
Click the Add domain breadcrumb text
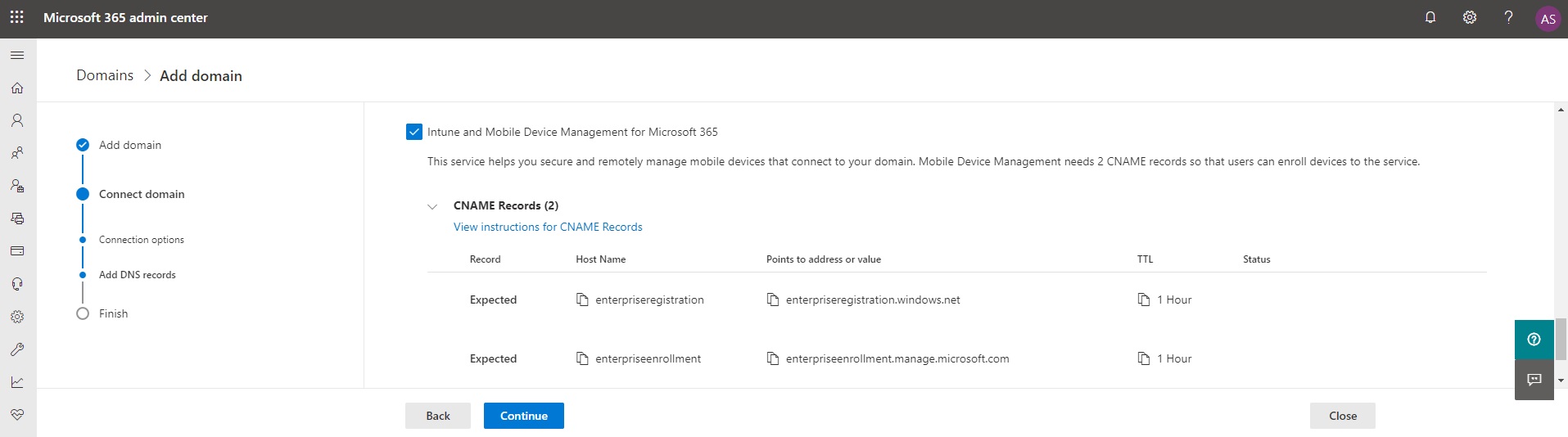tap(201, 75)
